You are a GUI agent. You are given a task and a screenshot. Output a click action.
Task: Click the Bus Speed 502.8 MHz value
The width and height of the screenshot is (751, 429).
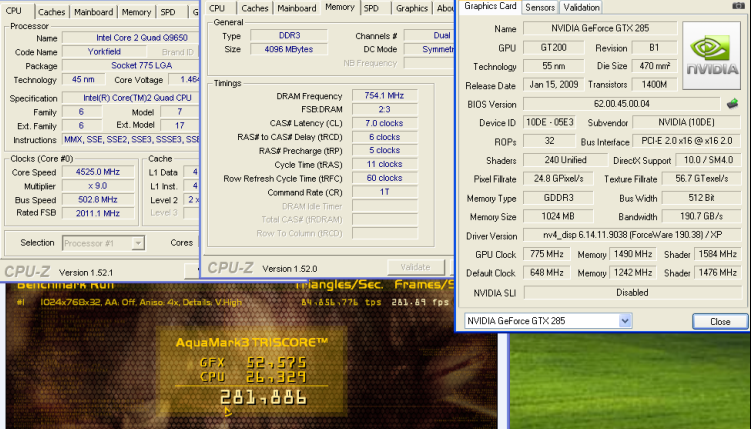pos(98,200)
